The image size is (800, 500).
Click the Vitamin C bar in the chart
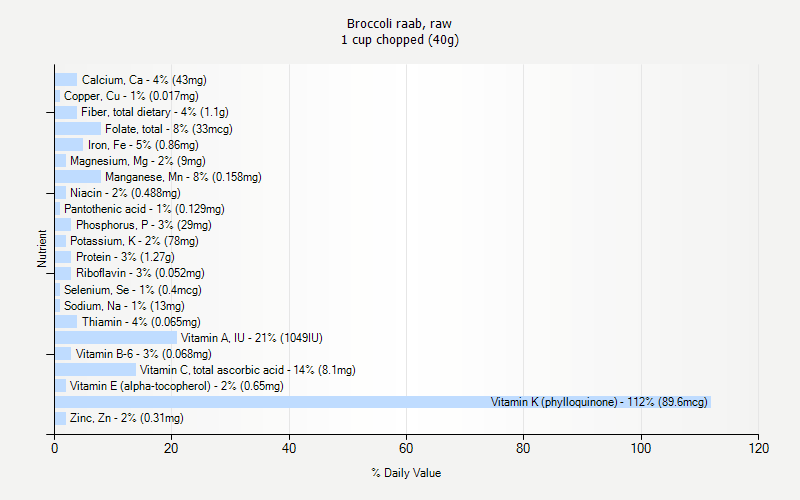(96, 370)
